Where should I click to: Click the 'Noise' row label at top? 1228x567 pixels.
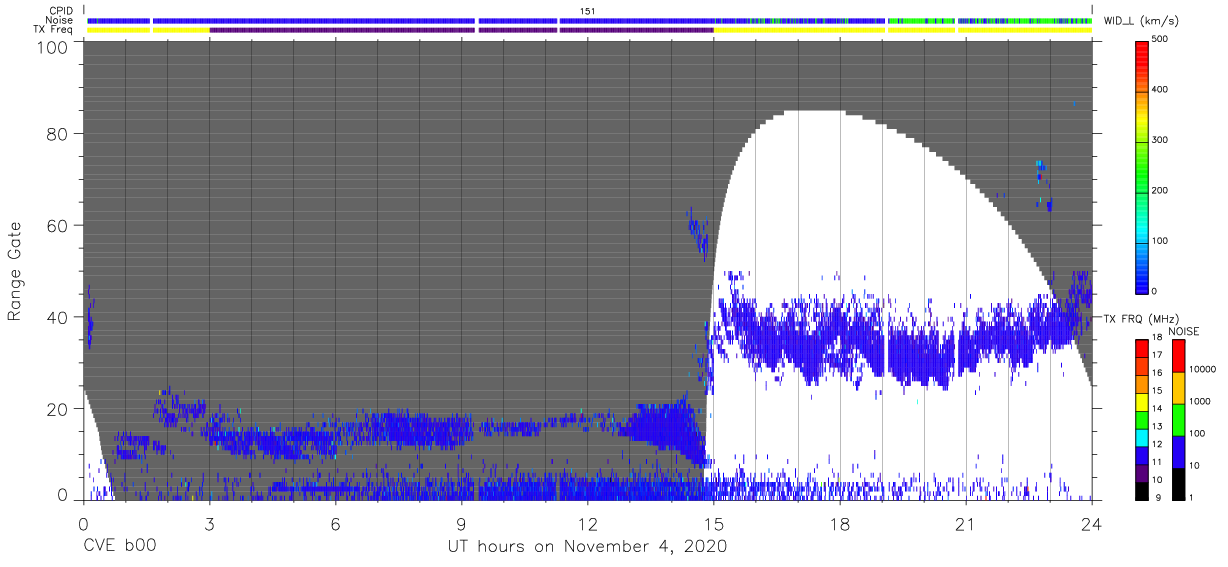tap(61, 20)
